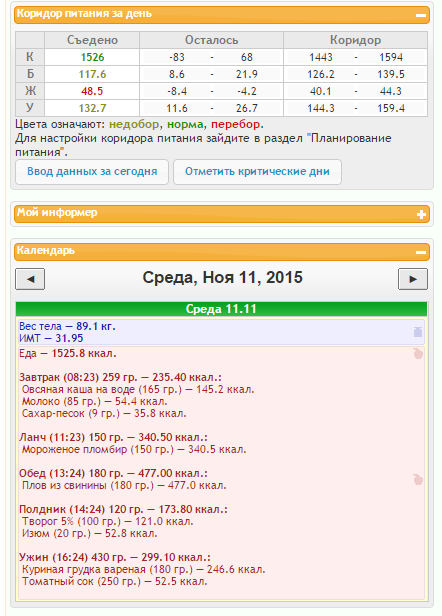Click the red fat value 48.5
442x616 pixels.
[92, 91]
